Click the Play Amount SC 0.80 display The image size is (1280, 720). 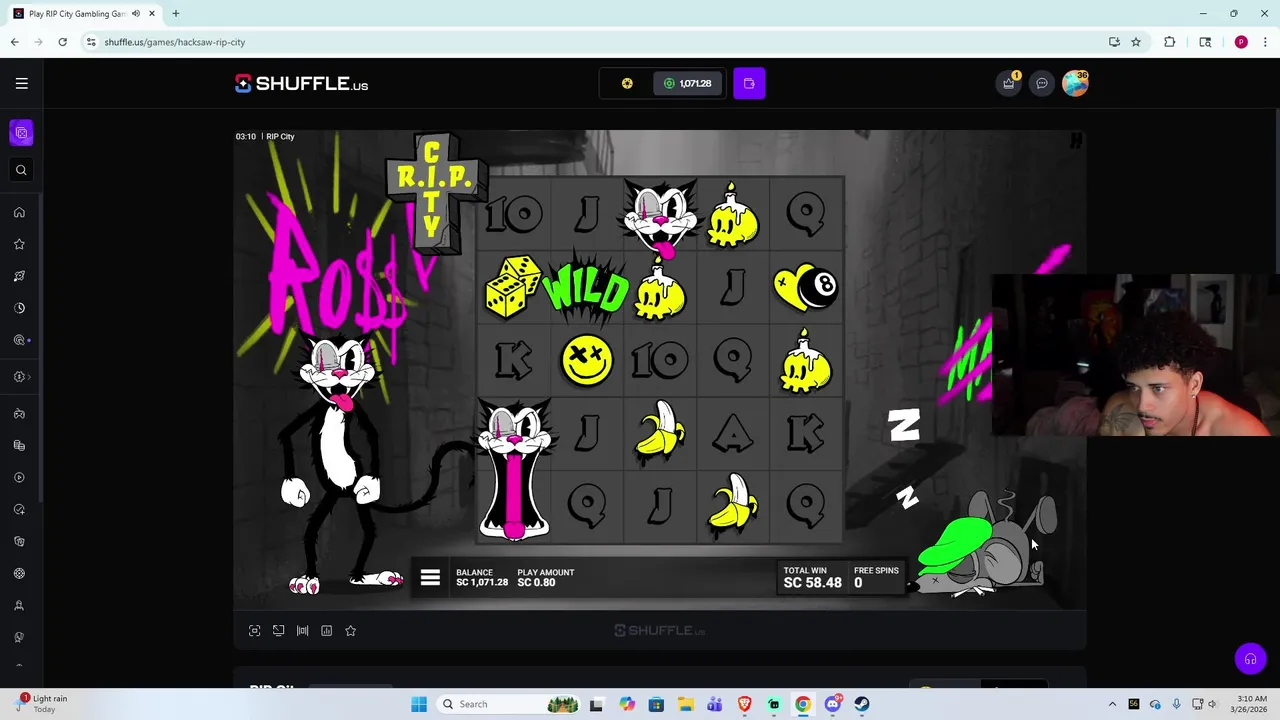pos(545,577)
